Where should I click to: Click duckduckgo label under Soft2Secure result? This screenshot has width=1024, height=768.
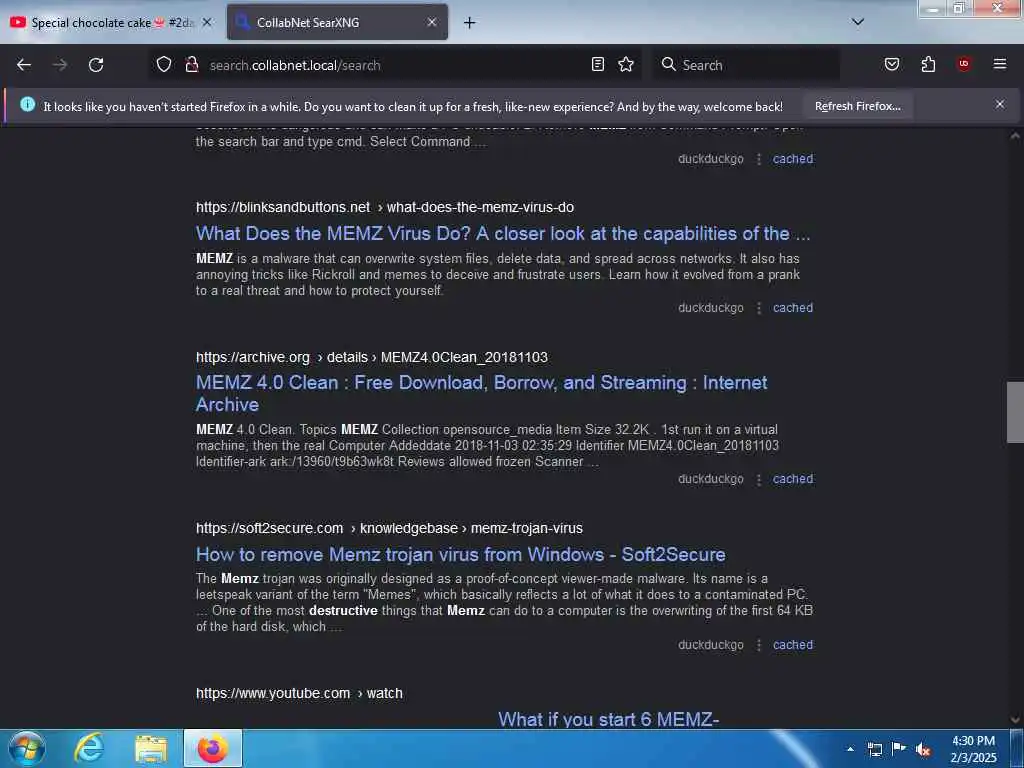click(x=711, y=645)
